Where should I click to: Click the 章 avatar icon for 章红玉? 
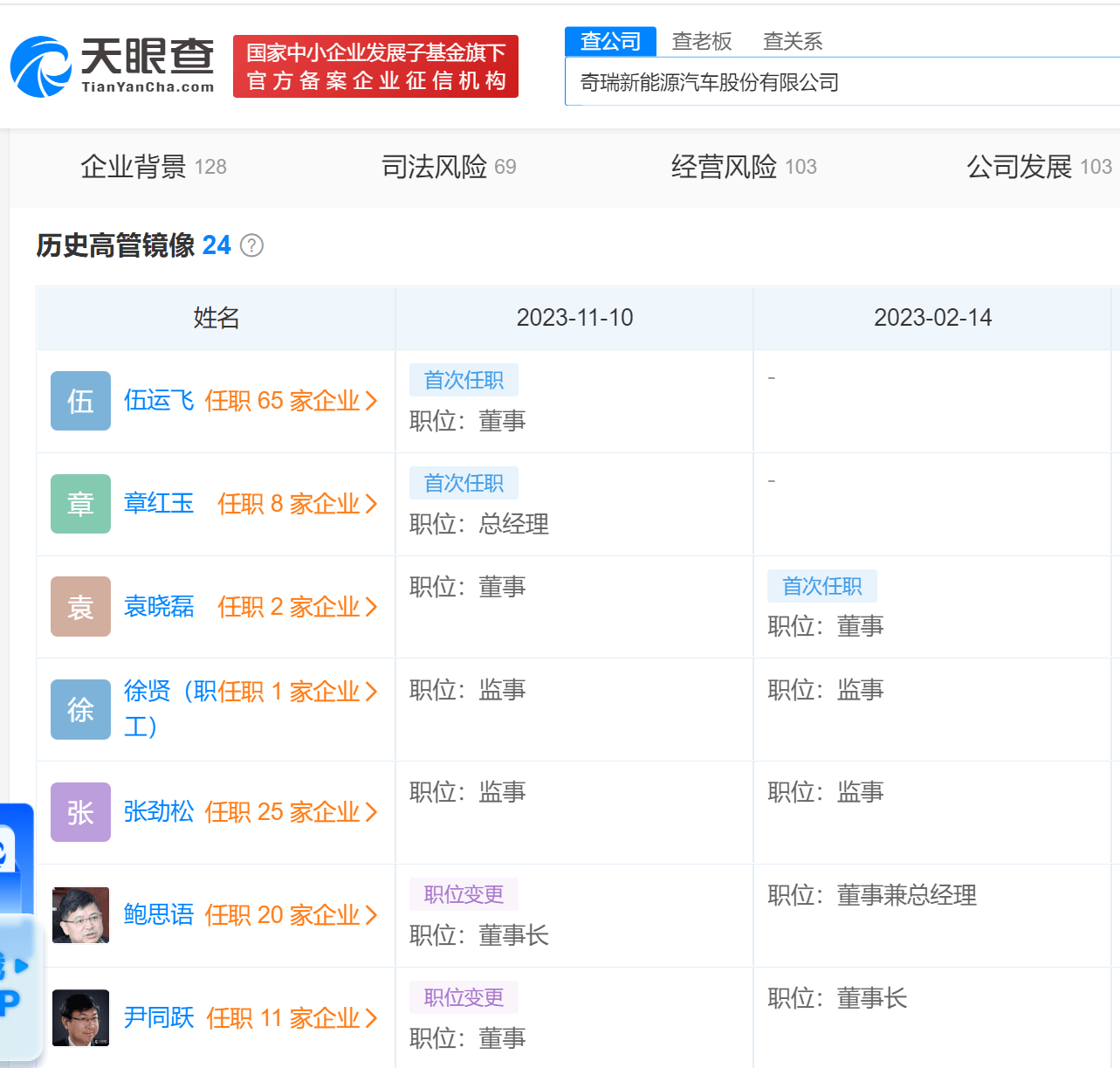pos(80,504)
